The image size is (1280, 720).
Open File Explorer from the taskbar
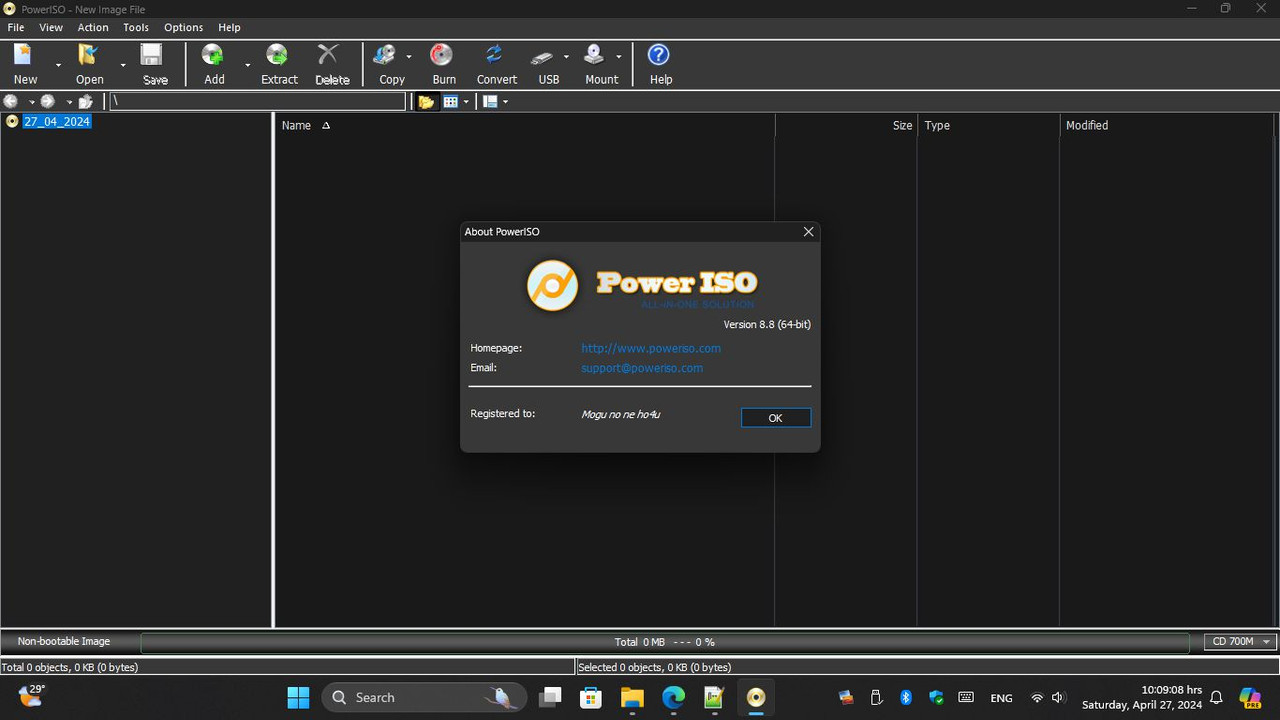pyautogui.click(x=632, y=697)
